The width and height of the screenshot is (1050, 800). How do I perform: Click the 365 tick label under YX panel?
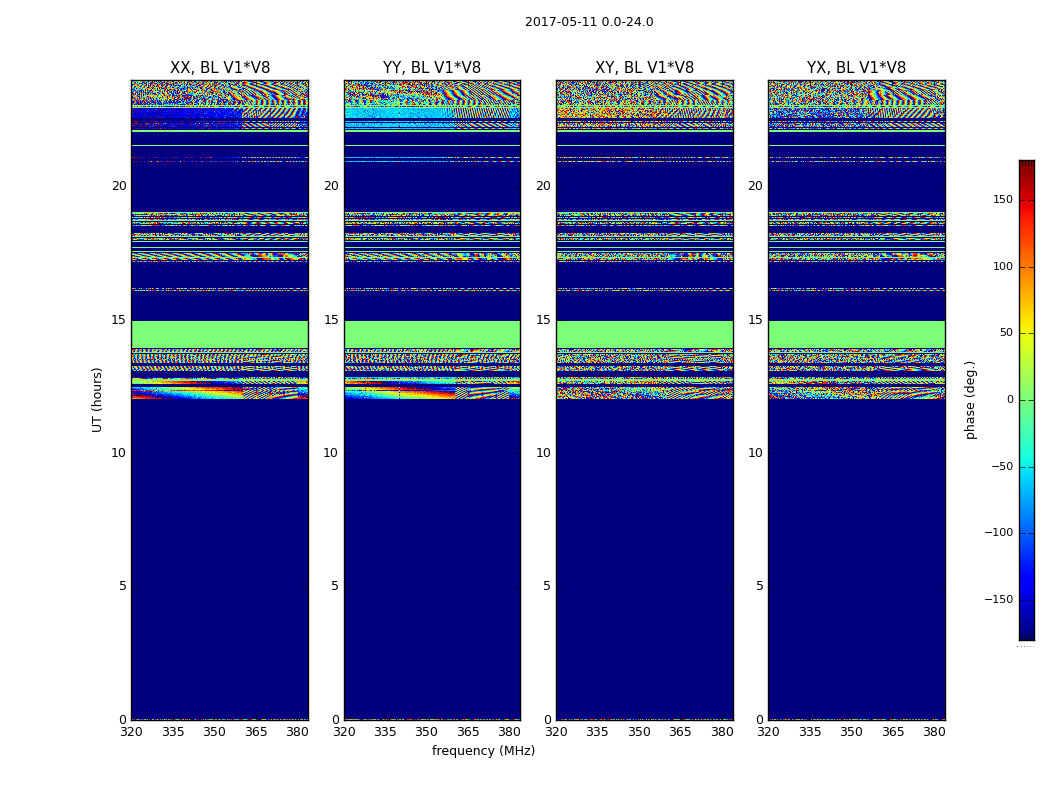(893, 732)
